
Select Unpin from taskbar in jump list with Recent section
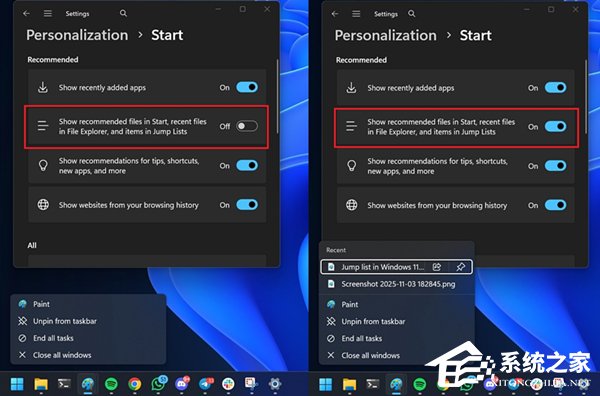[396, 321]
